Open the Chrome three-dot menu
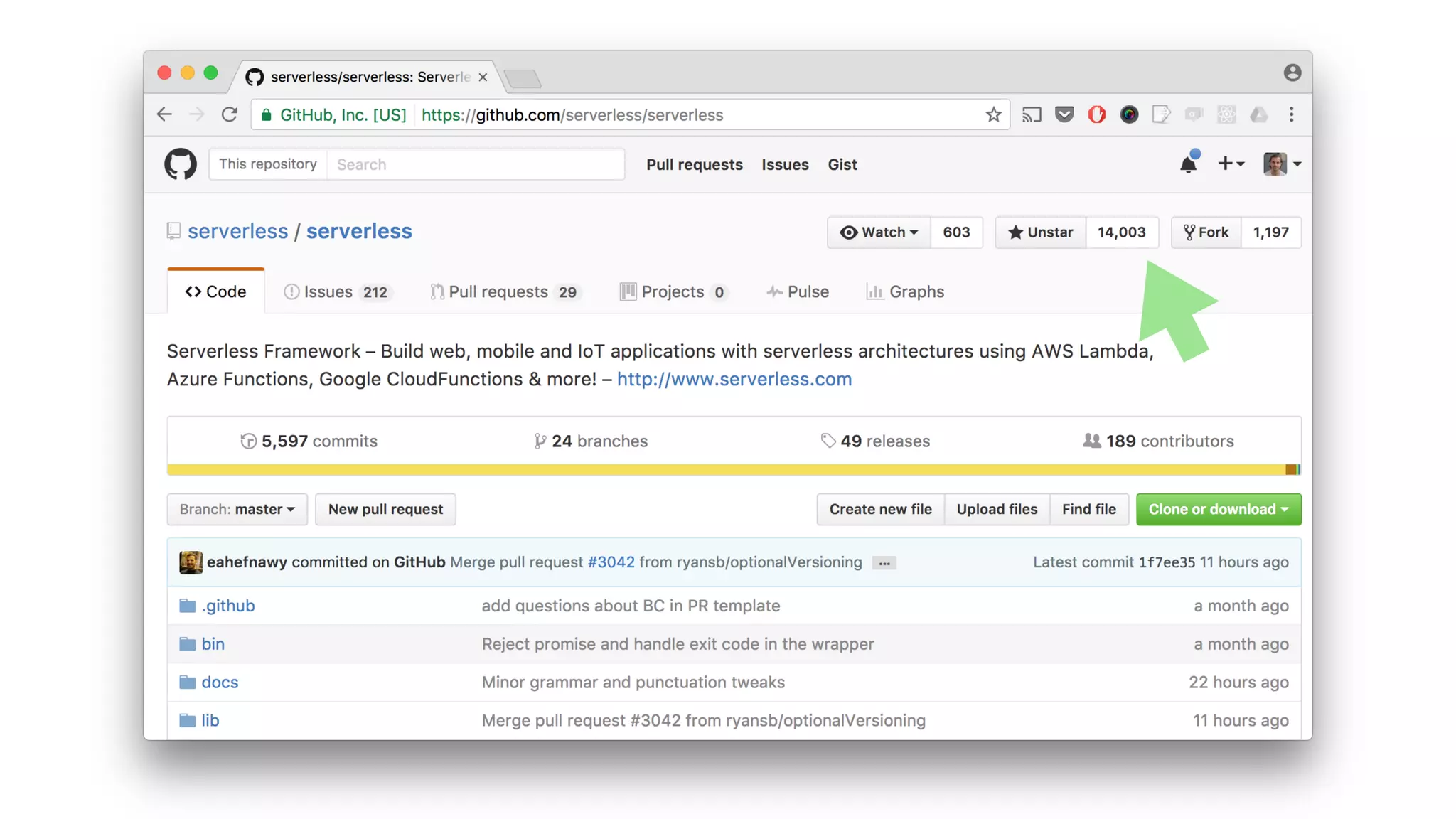Viewport: 1456px width, 819px height. [1291, 114]
